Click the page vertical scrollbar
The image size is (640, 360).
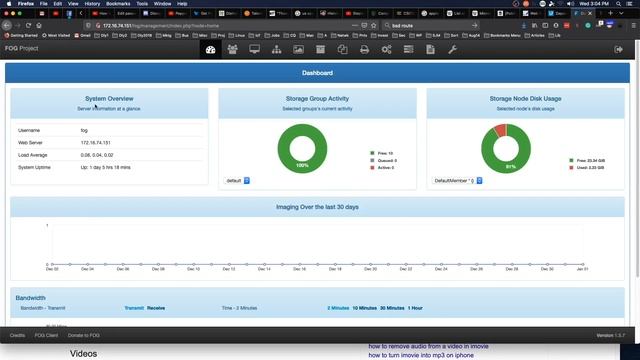637,159
